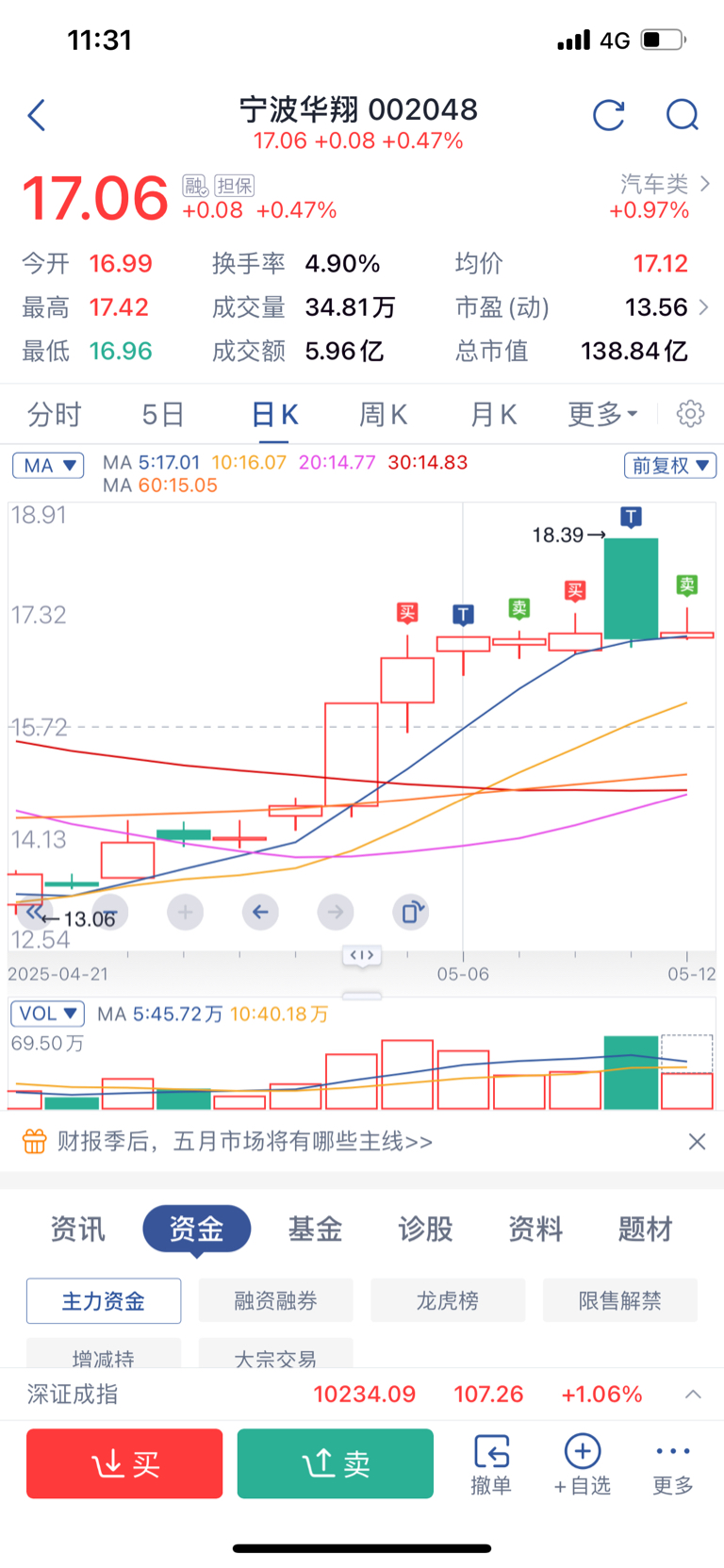Tap the double-left rewind chart icon
The height and width of the screenshot is (1568, 724).
click(x=34, y=912)
